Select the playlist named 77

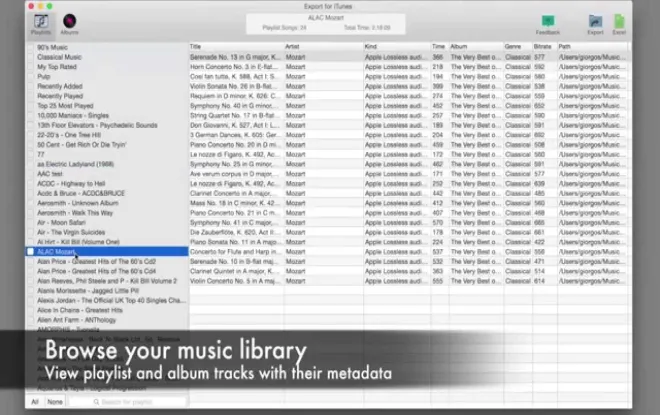(x=40, y=154)
